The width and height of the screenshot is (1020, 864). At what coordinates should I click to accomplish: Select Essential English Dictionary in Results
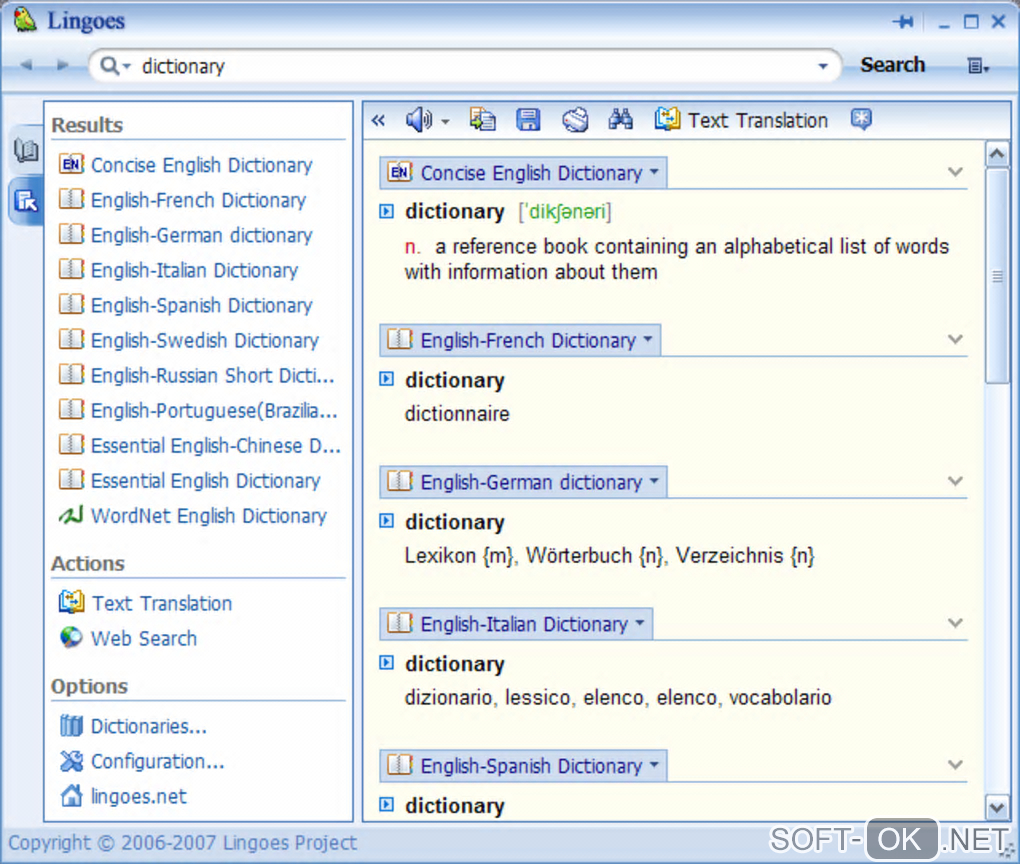coord(190,481)
